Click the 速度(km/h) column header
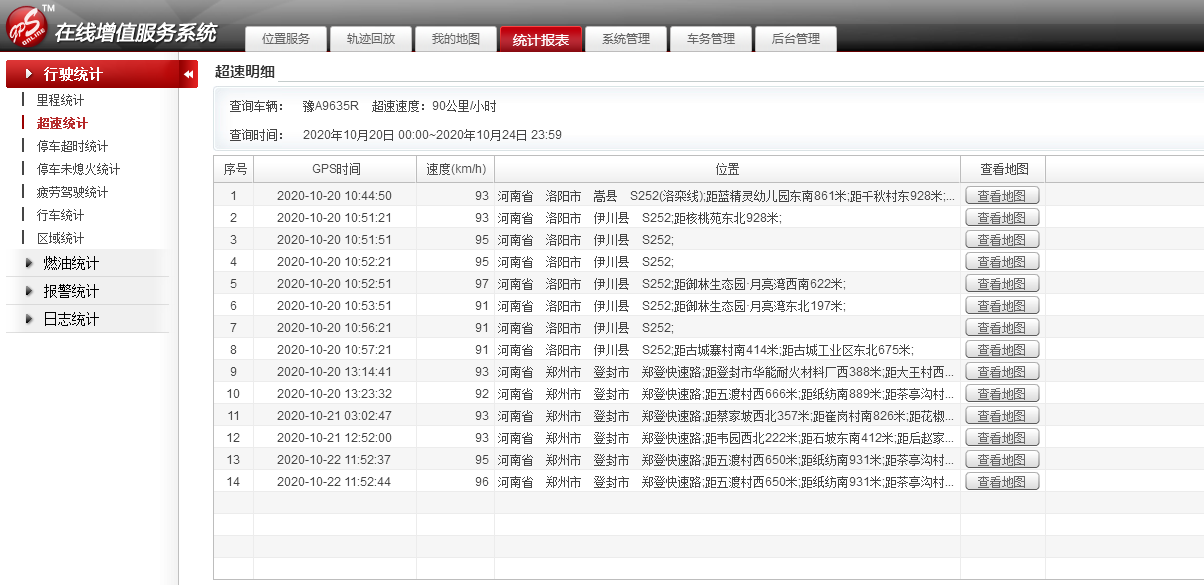 click(x=455, y=169)
